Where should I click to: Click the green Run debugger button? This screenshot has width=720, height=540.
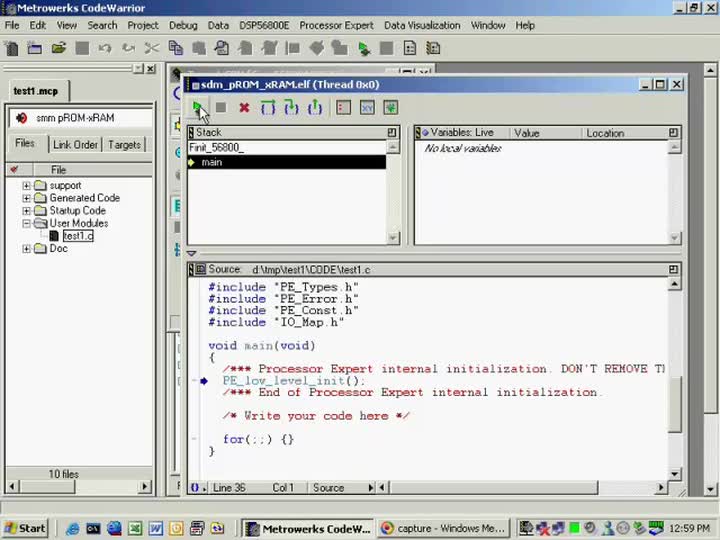coord(198,107)
